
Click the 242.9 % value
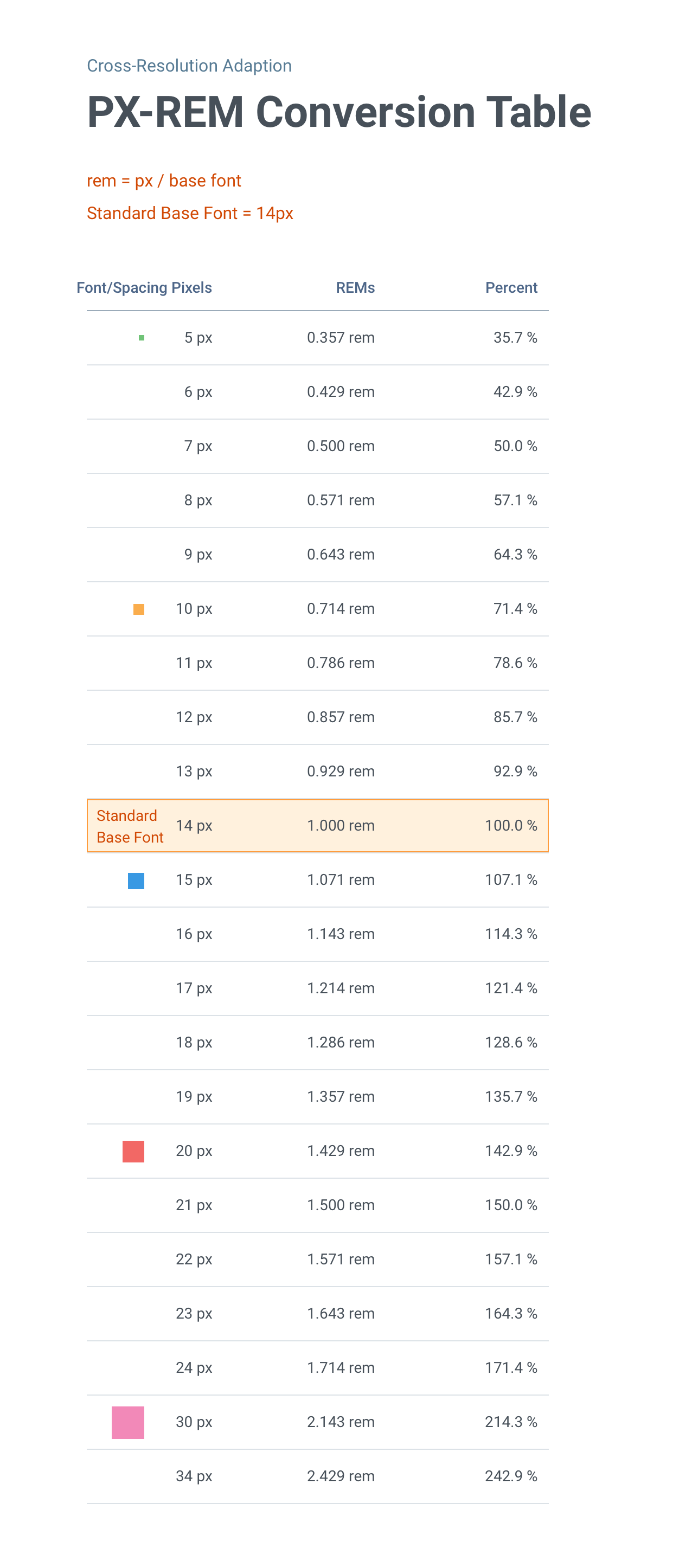[510, 1475]
